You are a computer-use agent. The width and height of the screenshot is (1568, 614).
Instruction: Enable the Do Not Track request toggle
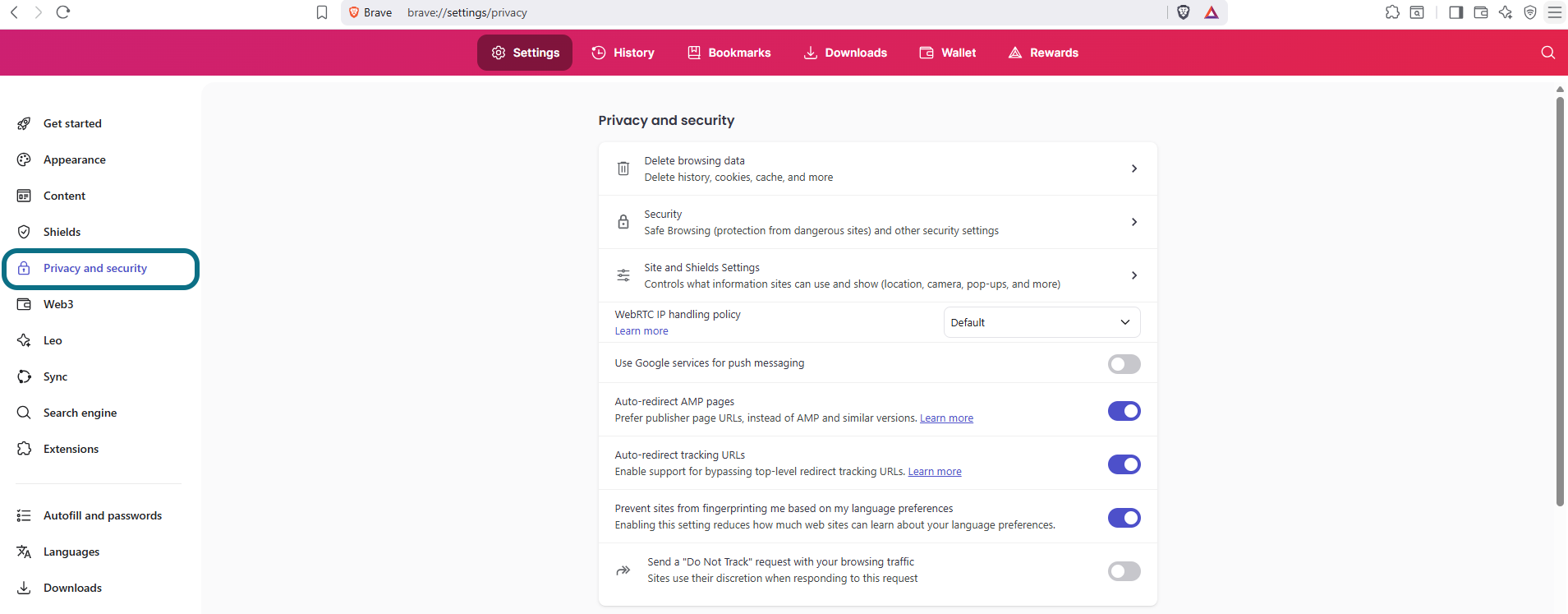point(1124,571)
